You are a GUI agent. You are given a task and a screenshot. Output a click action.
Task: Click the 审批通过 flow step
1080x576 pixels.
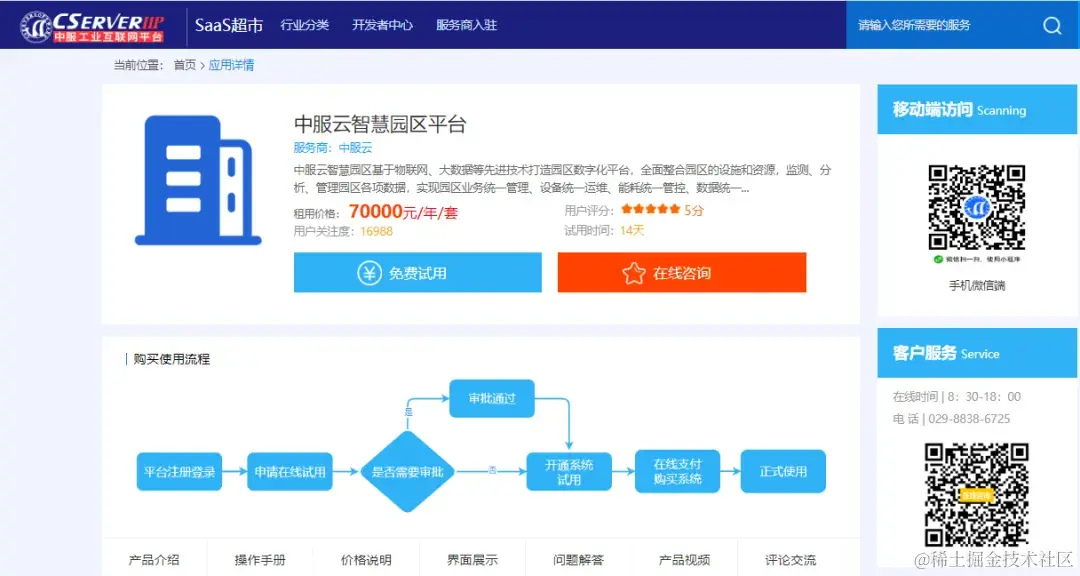click(492, 398)
